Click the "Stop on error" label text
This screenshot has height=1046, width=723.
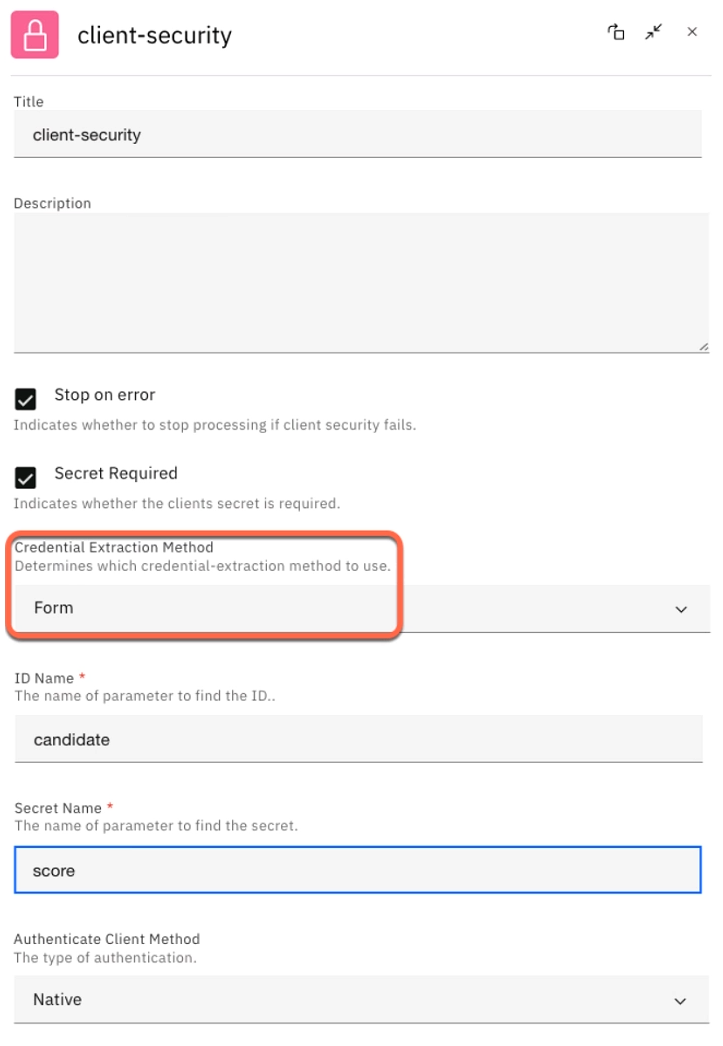105,395
